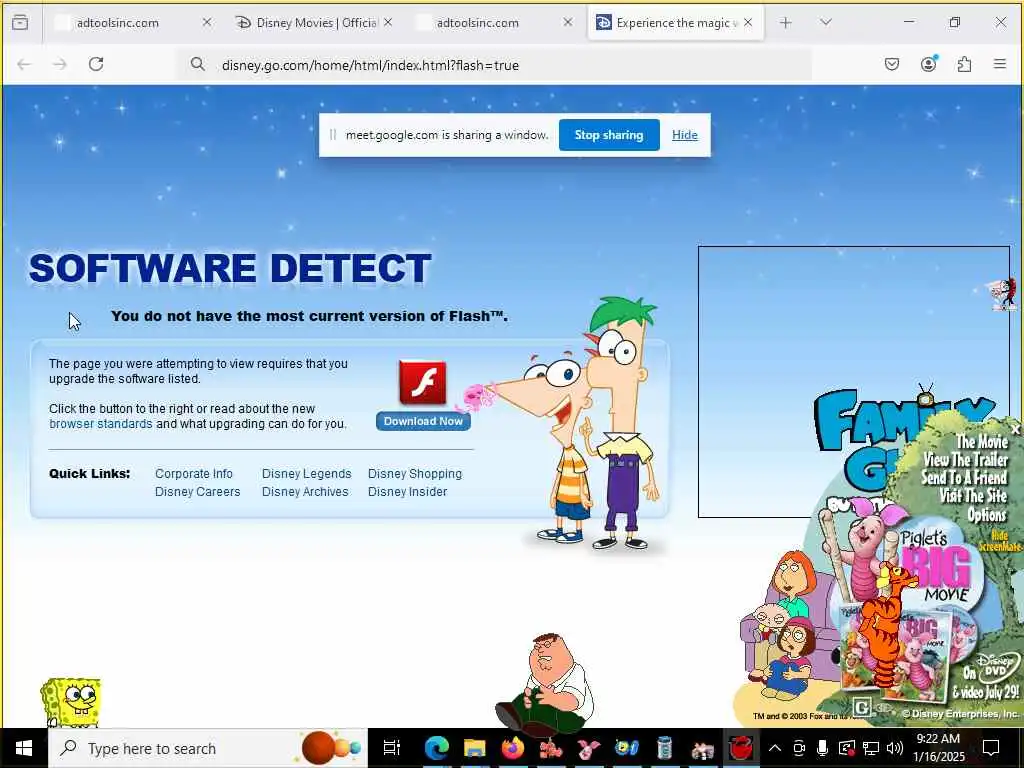Open the Disney Shopping link
This screenshot has height=768, width=1024.
415,473
